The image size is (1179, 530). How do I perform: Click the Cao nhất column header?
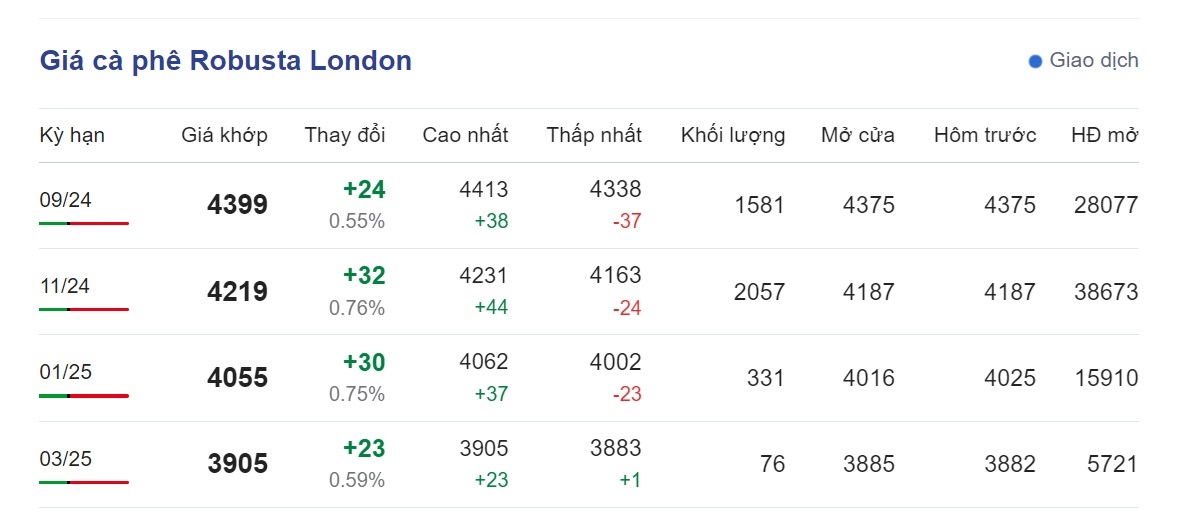465,135
